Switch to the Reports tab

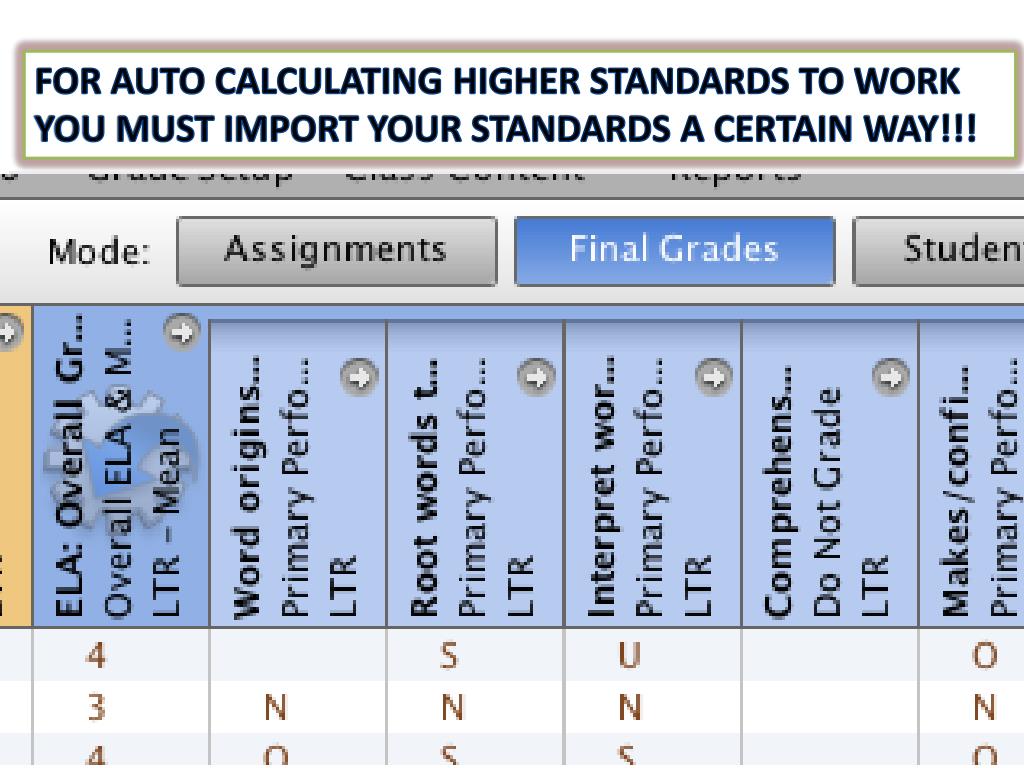pos(735,178)
